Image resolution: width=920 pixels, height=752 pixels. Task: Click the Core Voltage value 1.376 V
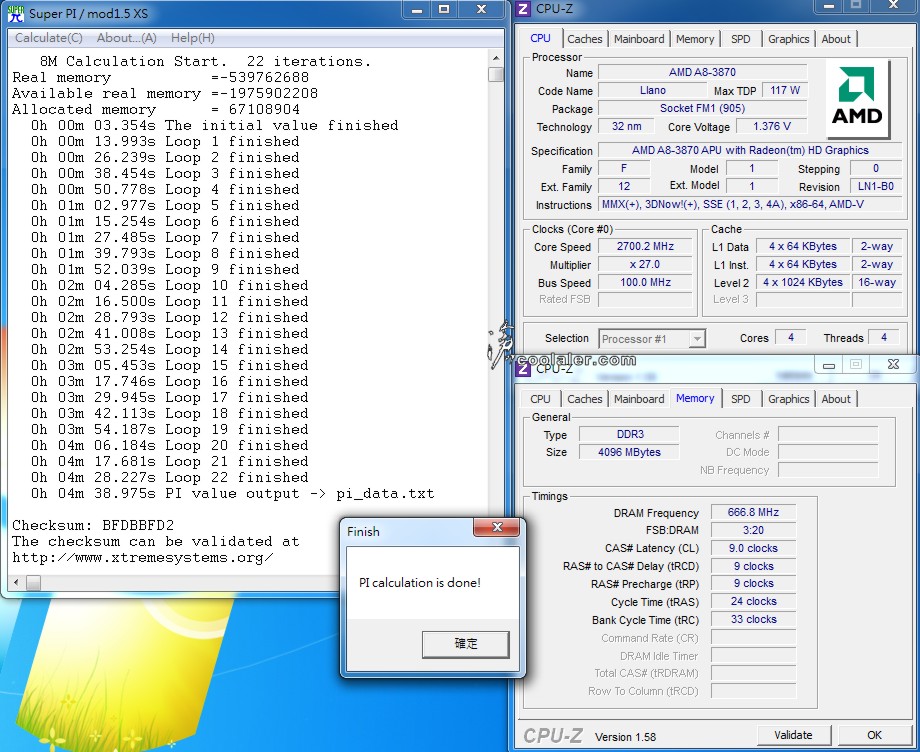(772, 127)
